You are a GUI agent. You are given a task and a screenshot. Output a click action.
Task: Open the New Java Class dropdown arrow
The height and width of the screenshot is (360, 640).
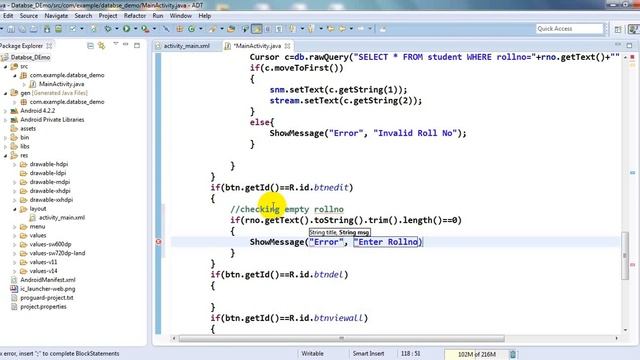(200, 29)
